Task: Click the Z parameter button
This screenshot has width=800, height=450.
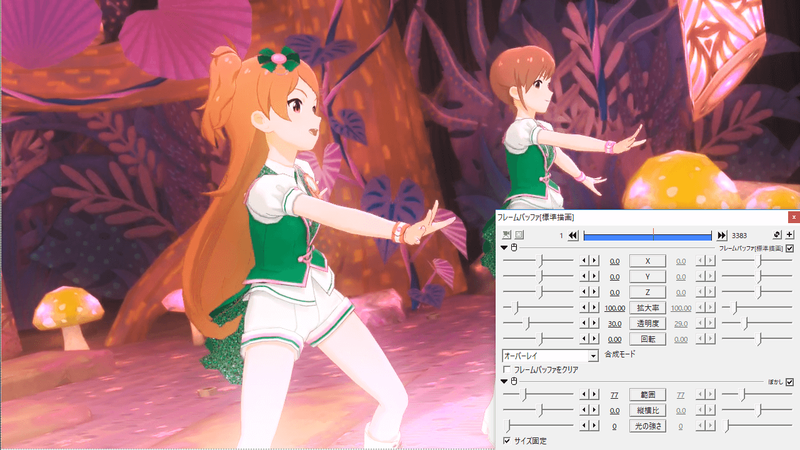Action: pos(647,292)
